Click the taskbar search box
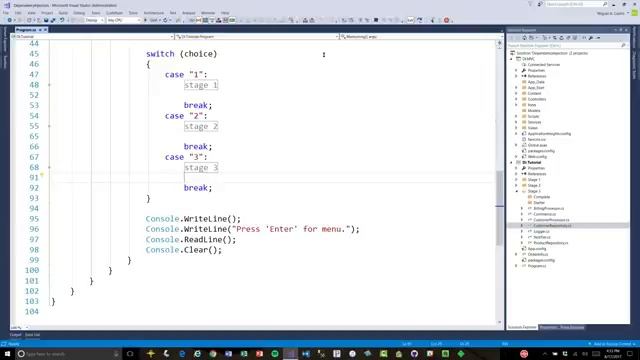Image resolution: width=640 pixels, height=360 pixels. (69, 353)
